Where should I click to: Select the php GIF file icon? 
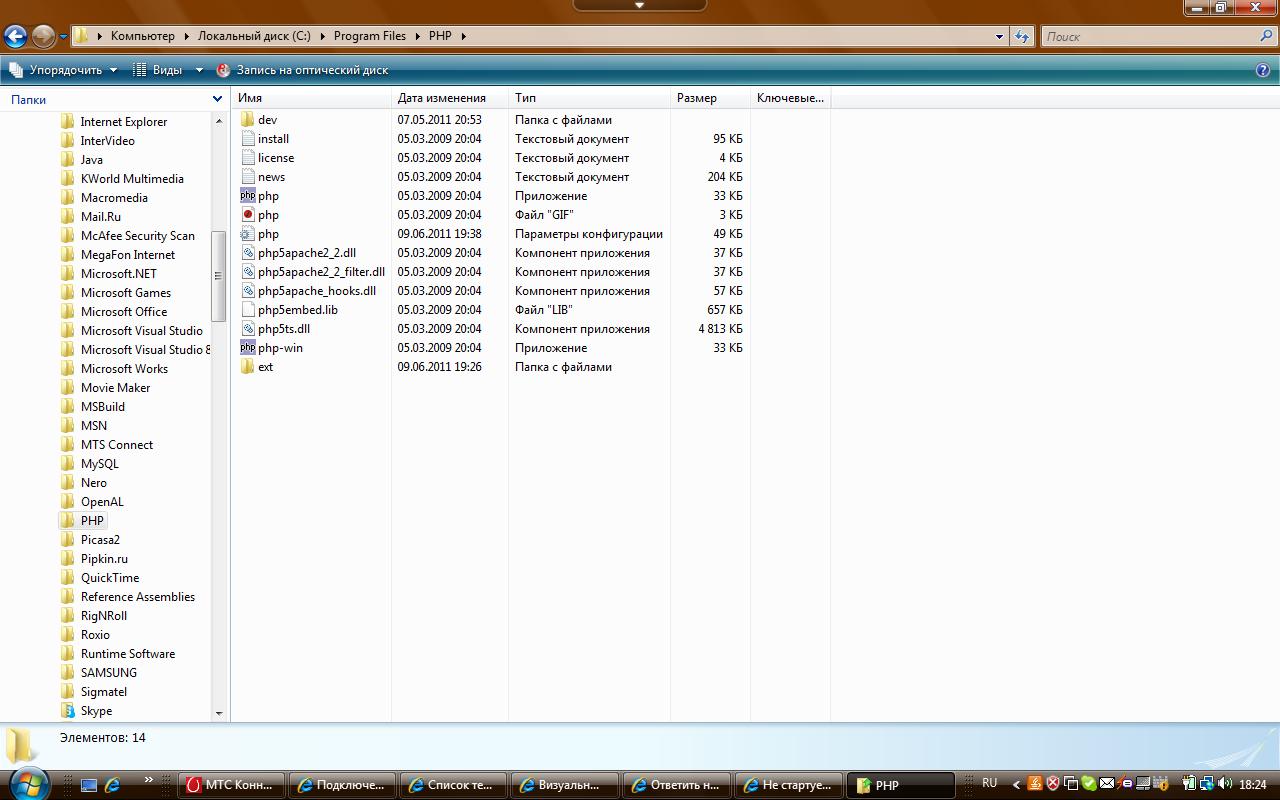click(248, 215)
